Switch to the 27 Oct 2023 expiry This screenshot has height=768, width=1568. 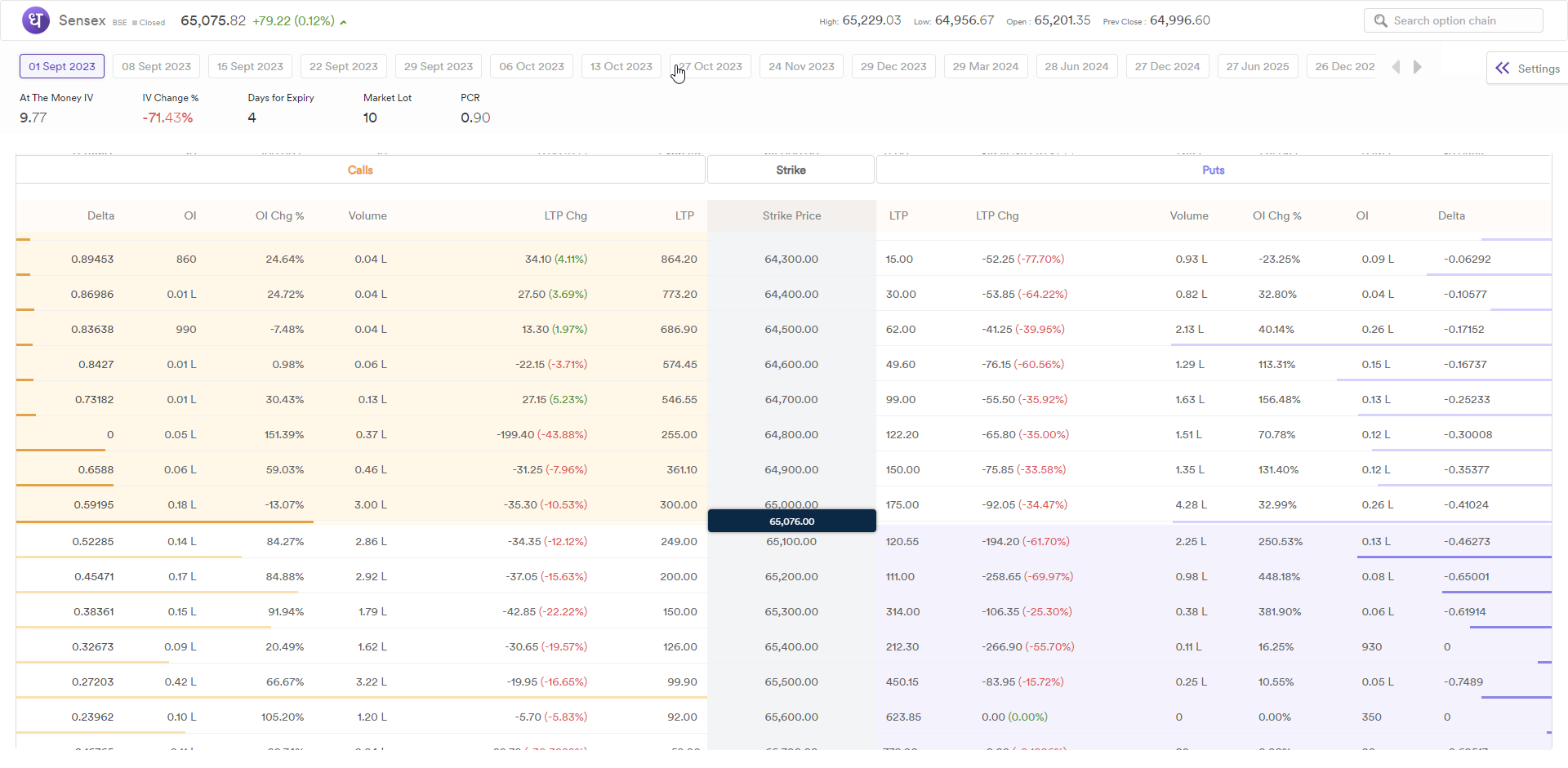pos(709,66)
